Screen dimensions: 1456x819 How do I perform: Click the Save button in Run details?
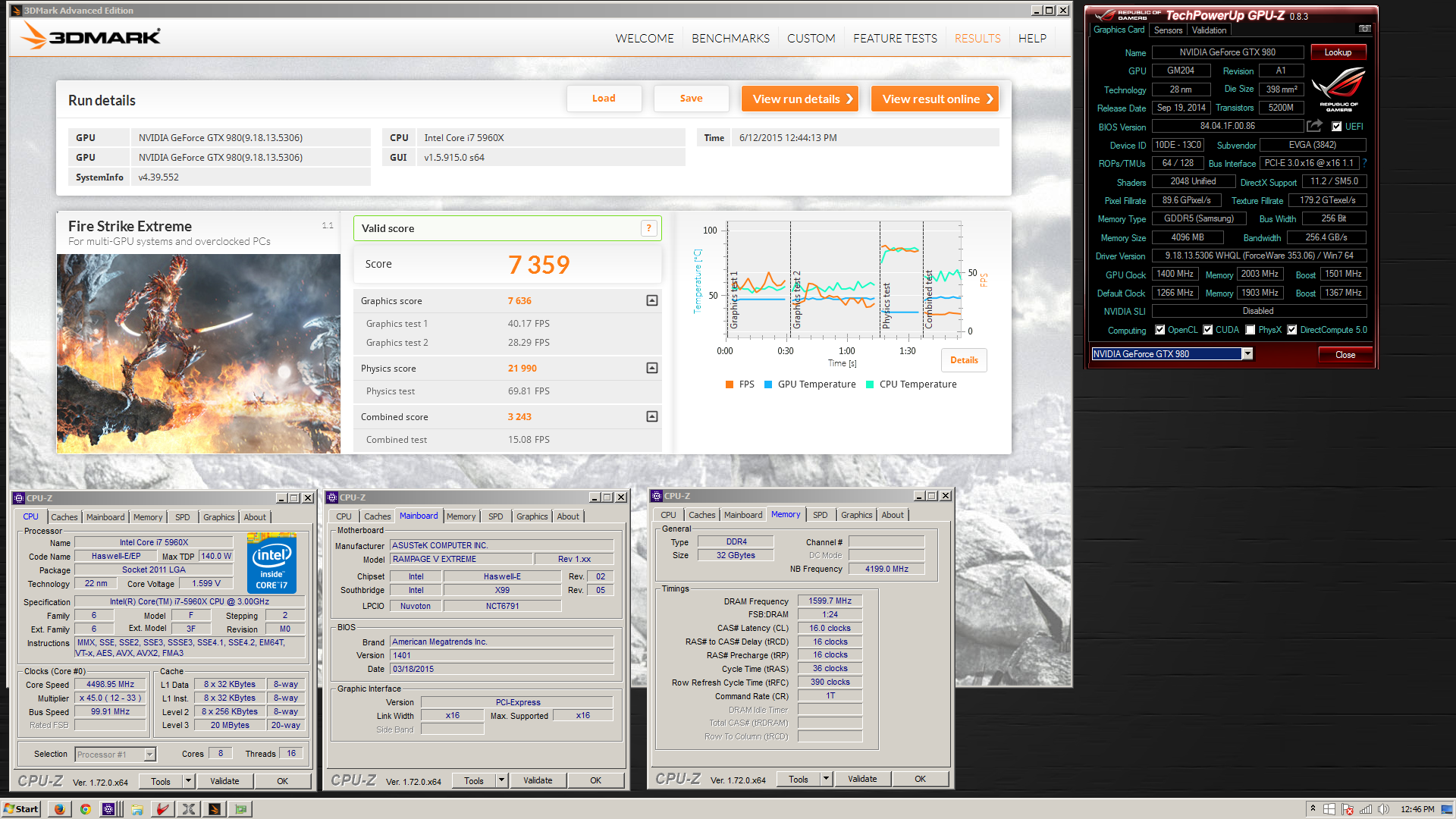point(691,99)
